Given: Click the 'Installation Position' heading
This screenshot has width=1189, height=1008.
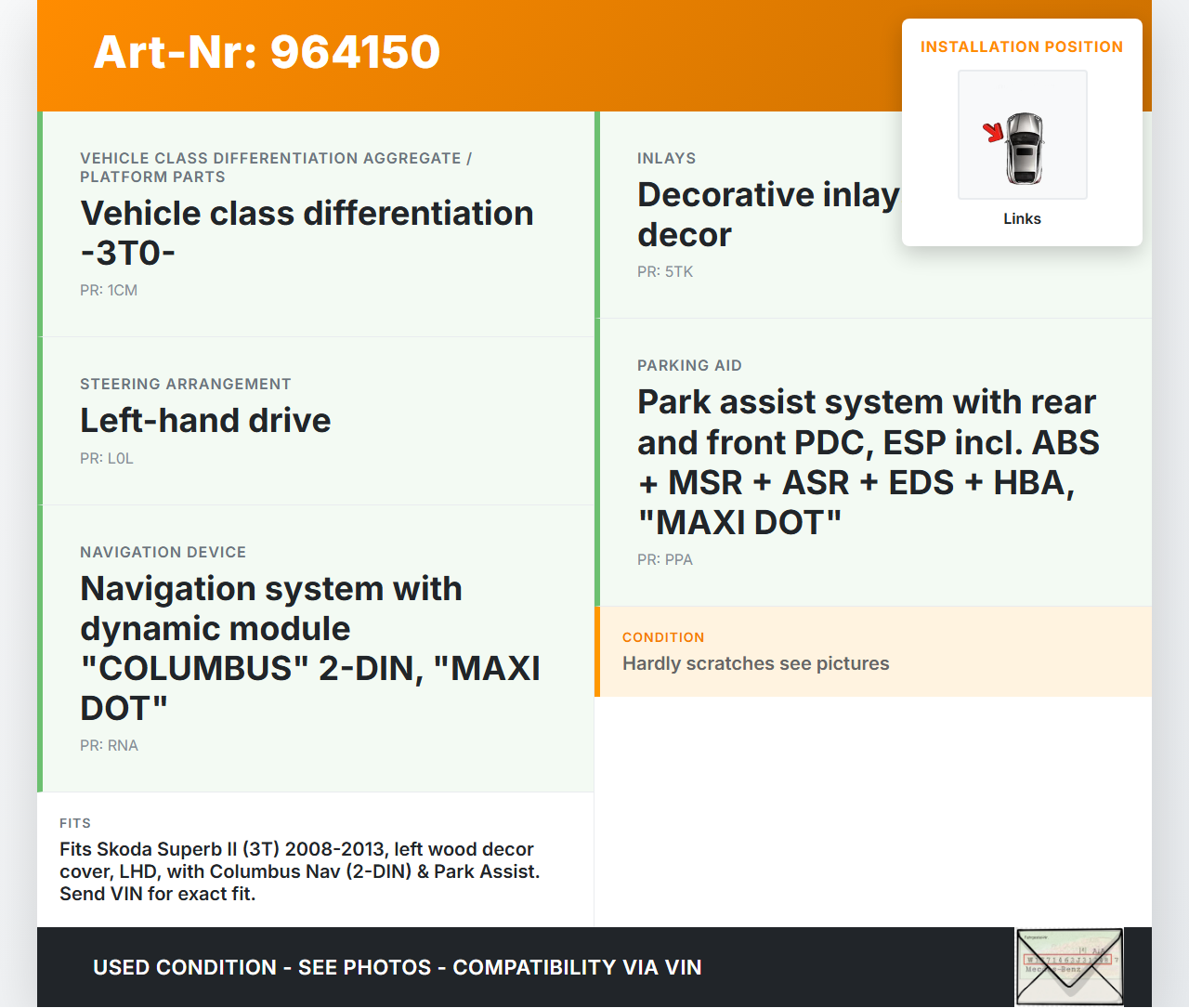Looking at the screenshot, I should [x=1021, y=46].
